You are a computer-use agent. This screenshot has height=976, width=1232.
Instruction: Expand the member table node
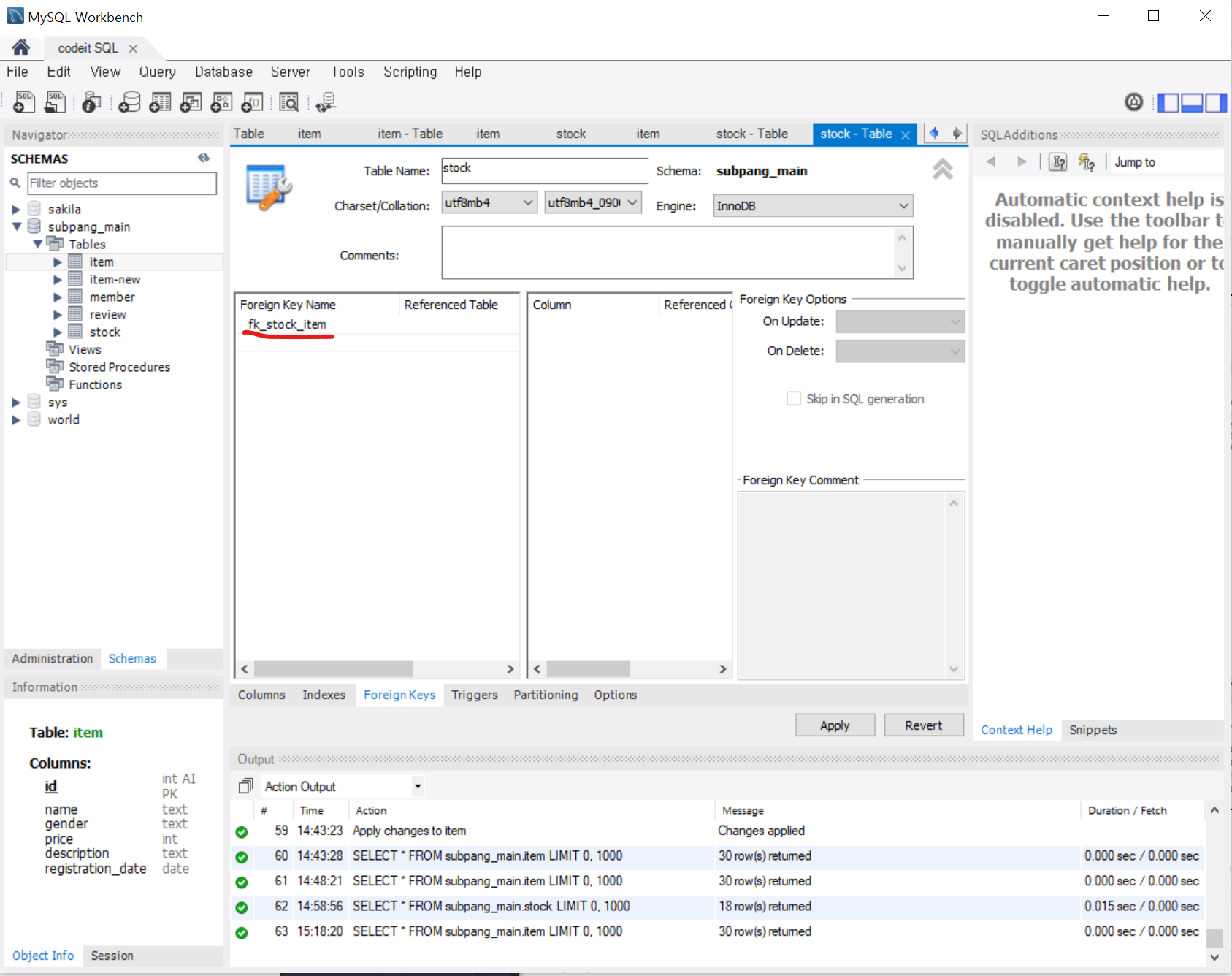tap(58, 297)
